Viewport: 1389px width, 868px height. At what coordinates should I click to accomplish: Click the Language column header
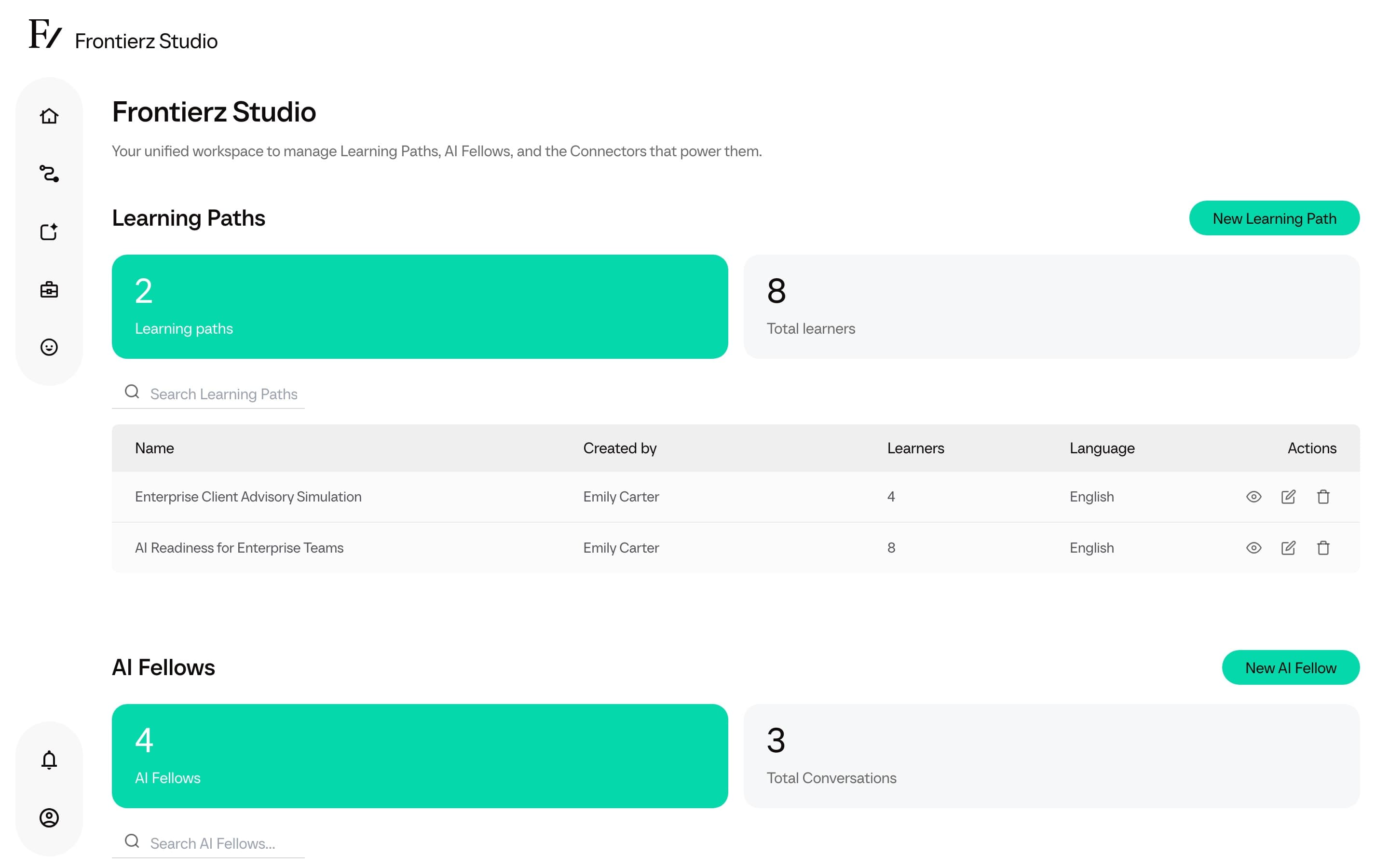[x=1102, y=448]
